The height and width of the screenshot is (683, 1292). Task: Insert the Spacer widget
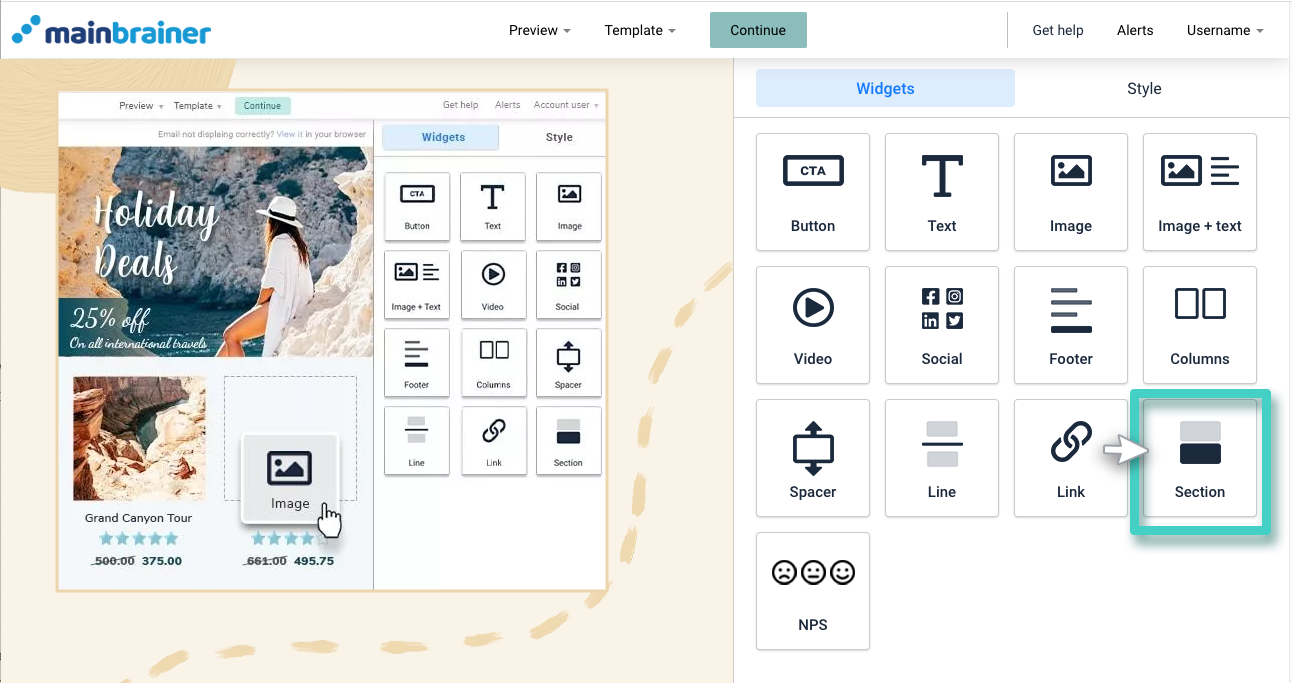pyautogui.click(x=812, y=458)
